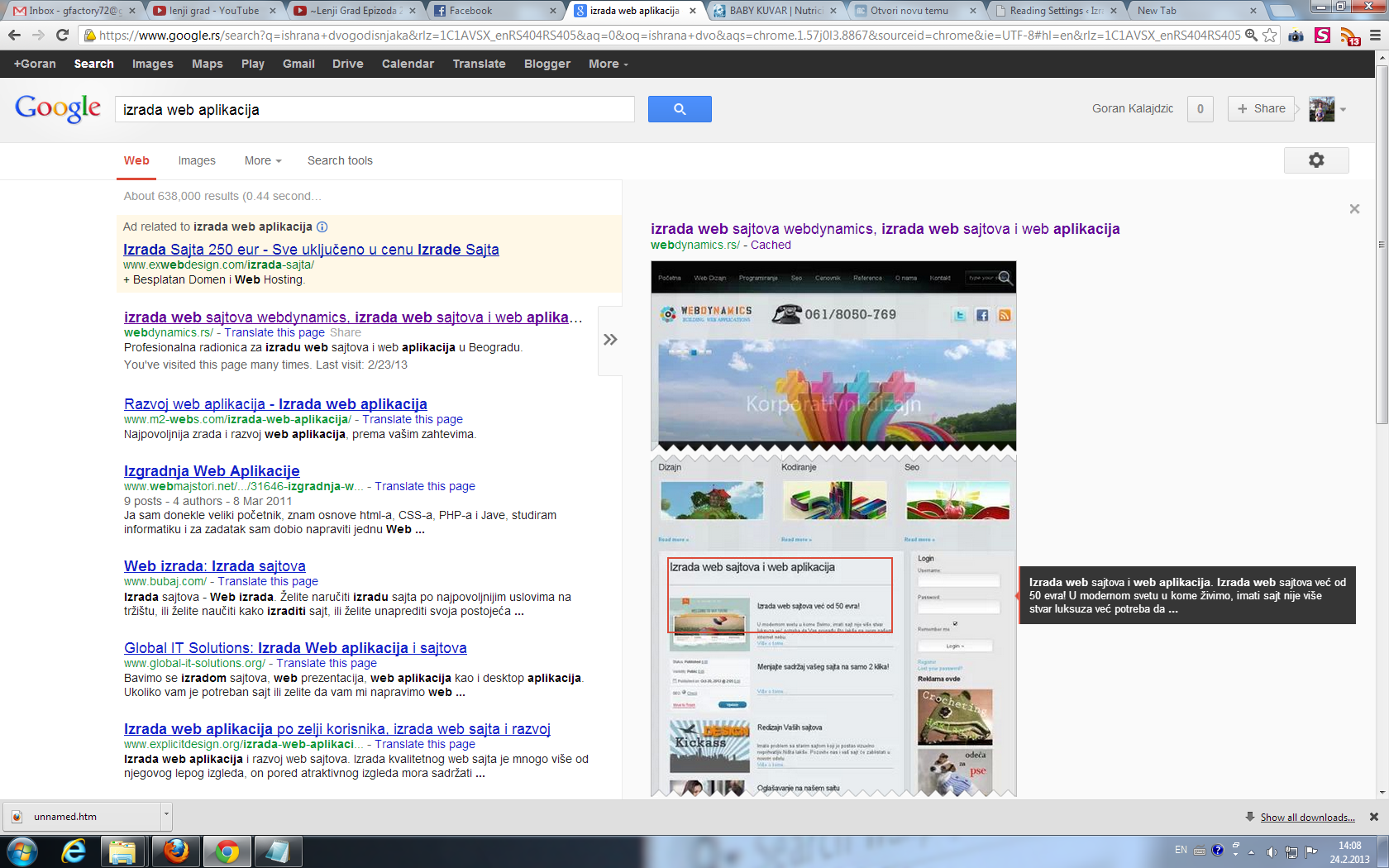This screenshot has width=1389, height=868.
Task: Click Translate this page for the bubaj.com result
Action: [268, 581]
